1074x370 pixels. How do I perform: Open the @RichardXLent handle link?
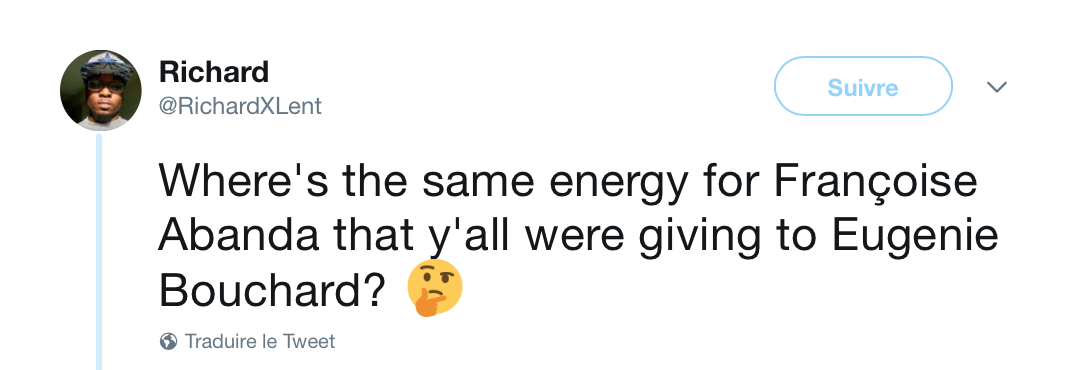pos(240,107)
